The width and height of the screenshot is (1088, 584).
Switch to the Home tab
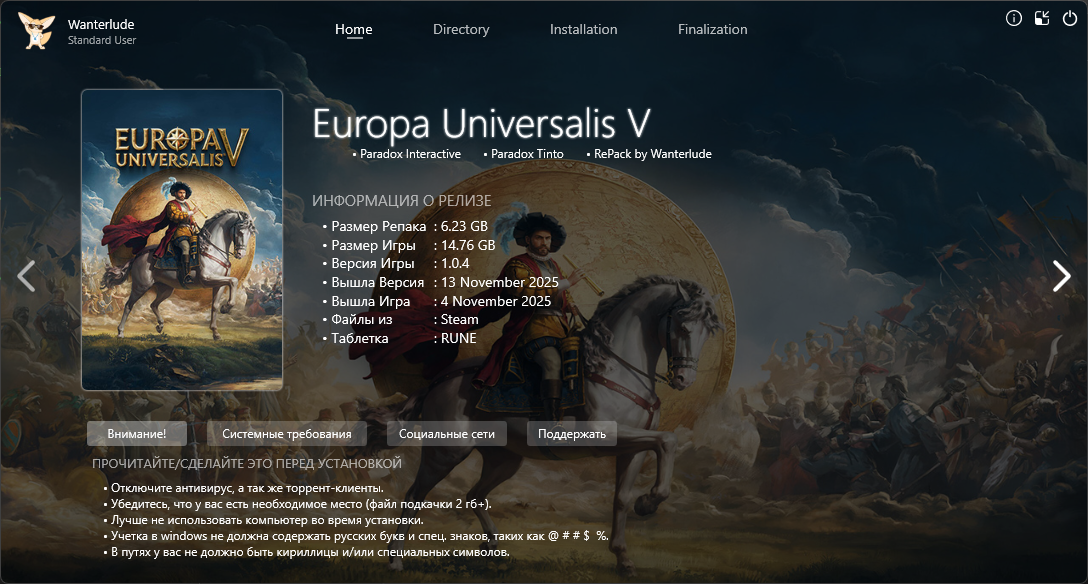pos(353,29)
